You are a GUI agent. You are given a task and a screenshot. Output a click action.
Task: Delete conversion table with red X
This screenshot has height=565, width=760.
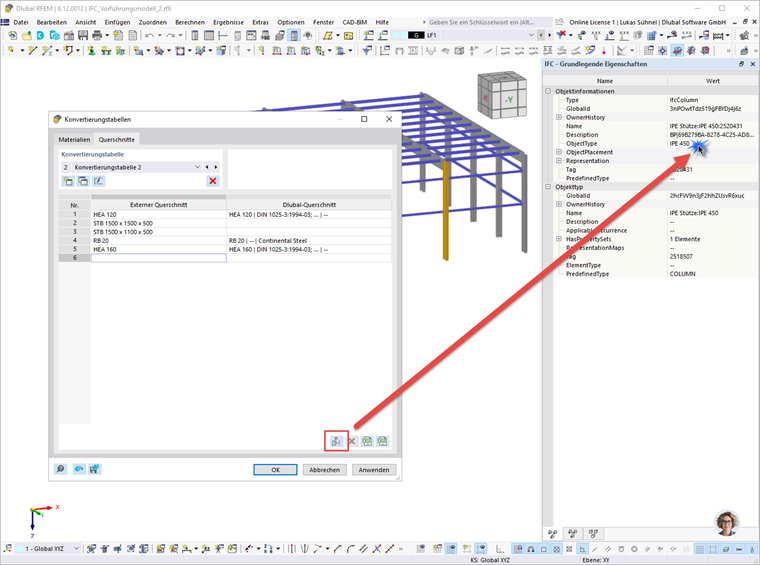point(212,181)
